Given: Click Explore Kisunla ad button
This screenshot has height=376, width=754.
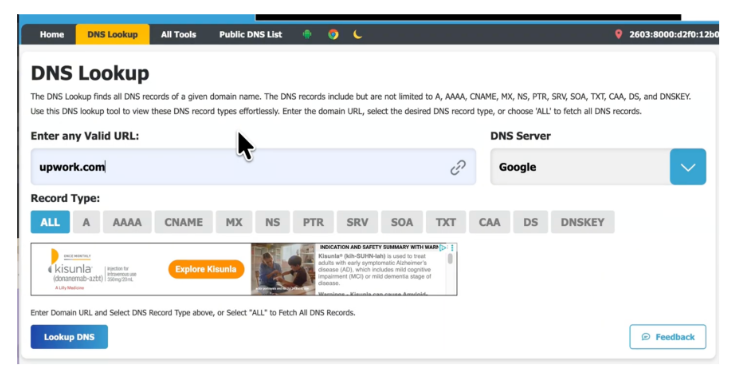Looking at the screenshot, I should [x=206, y=269].
